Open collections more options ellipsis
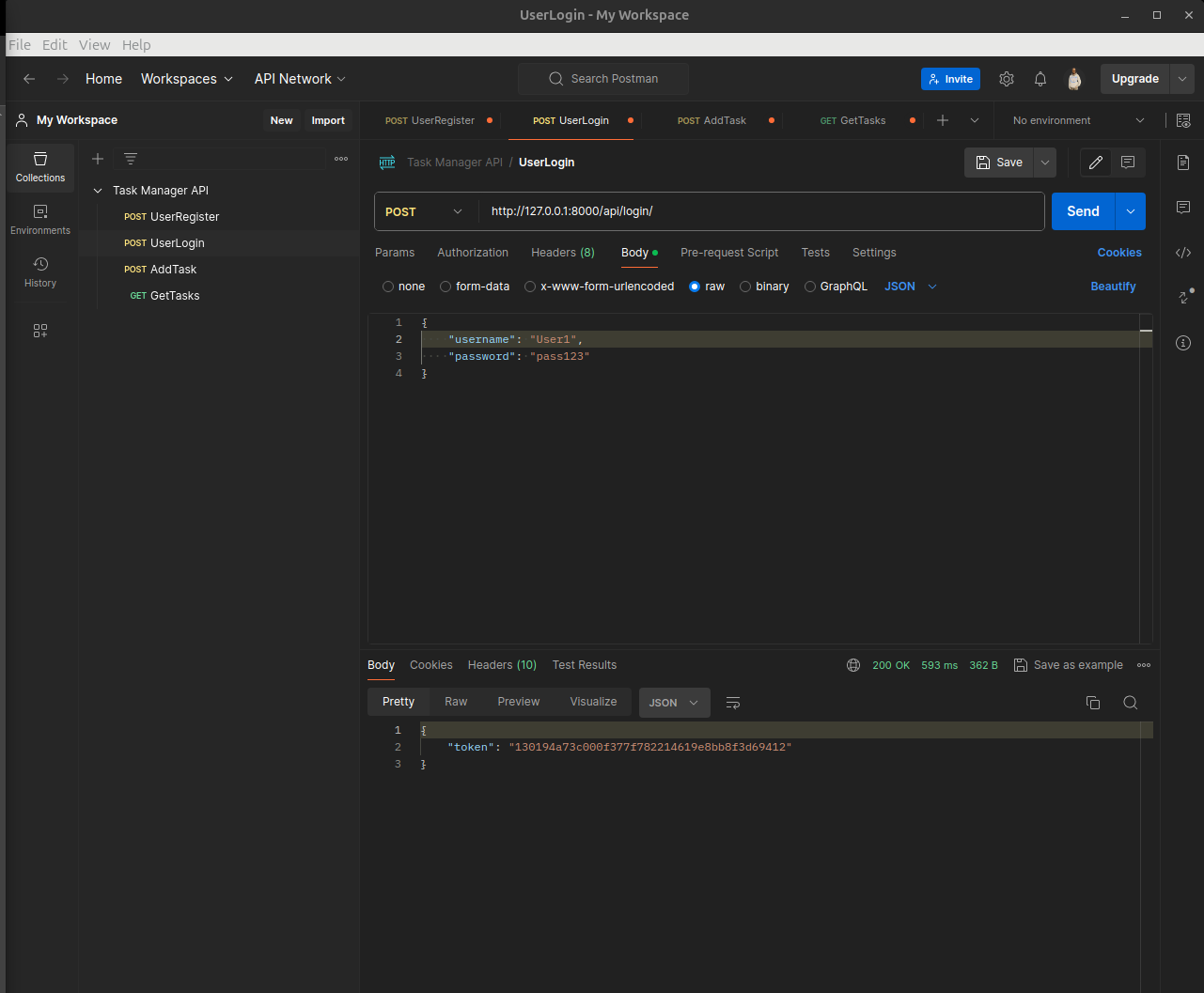Image resolution: width=1204 pixels, height=993 pixels. 341,159
